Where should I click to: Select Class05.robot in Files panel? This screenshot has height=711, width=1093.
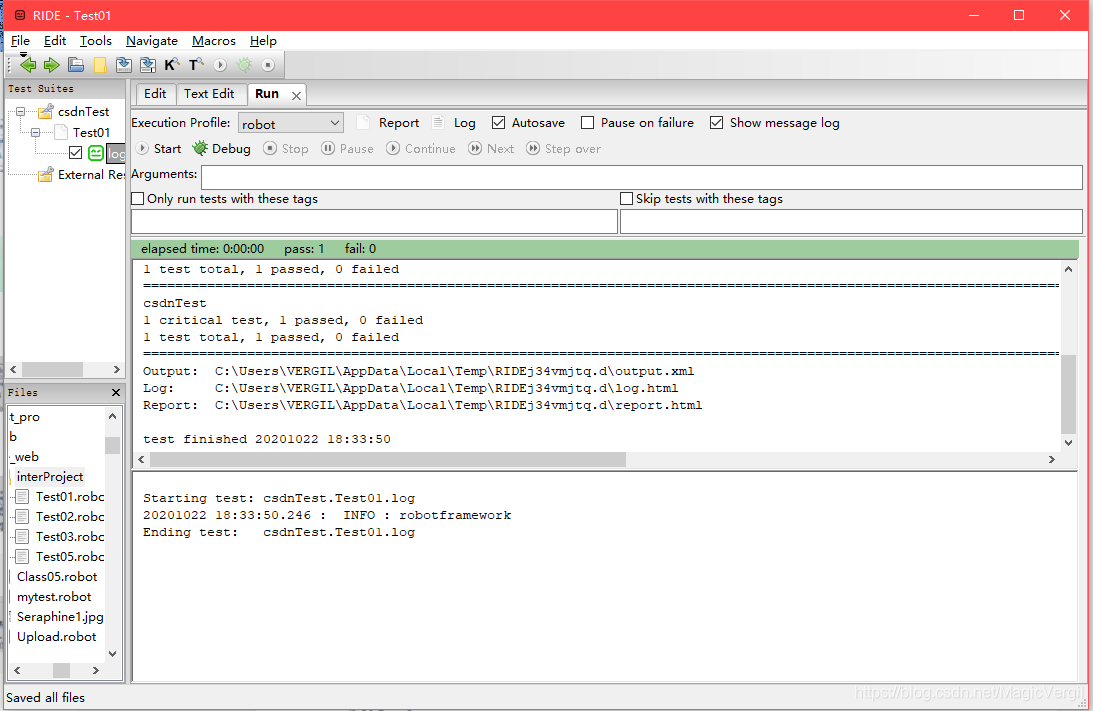click(57, 576)
